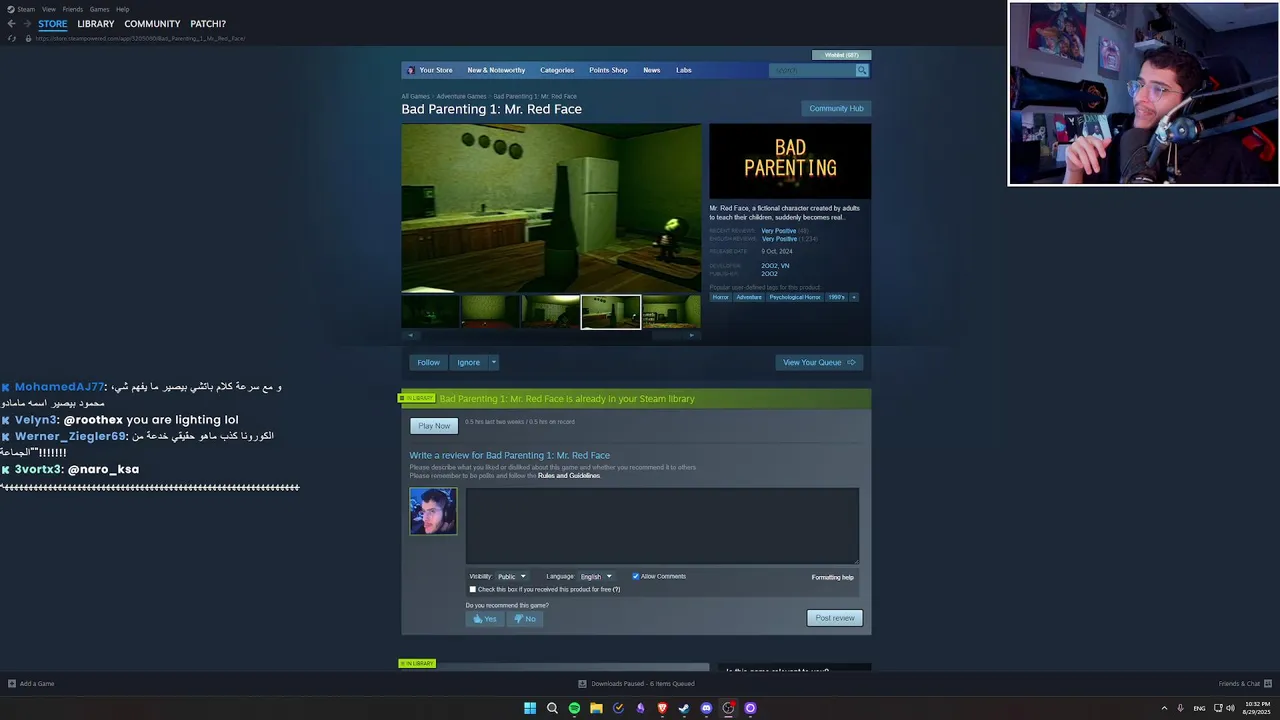Open Windows taskbar search
This screenshot has height=720, width=1280.
pyautogui.click(x=552, y=708)
